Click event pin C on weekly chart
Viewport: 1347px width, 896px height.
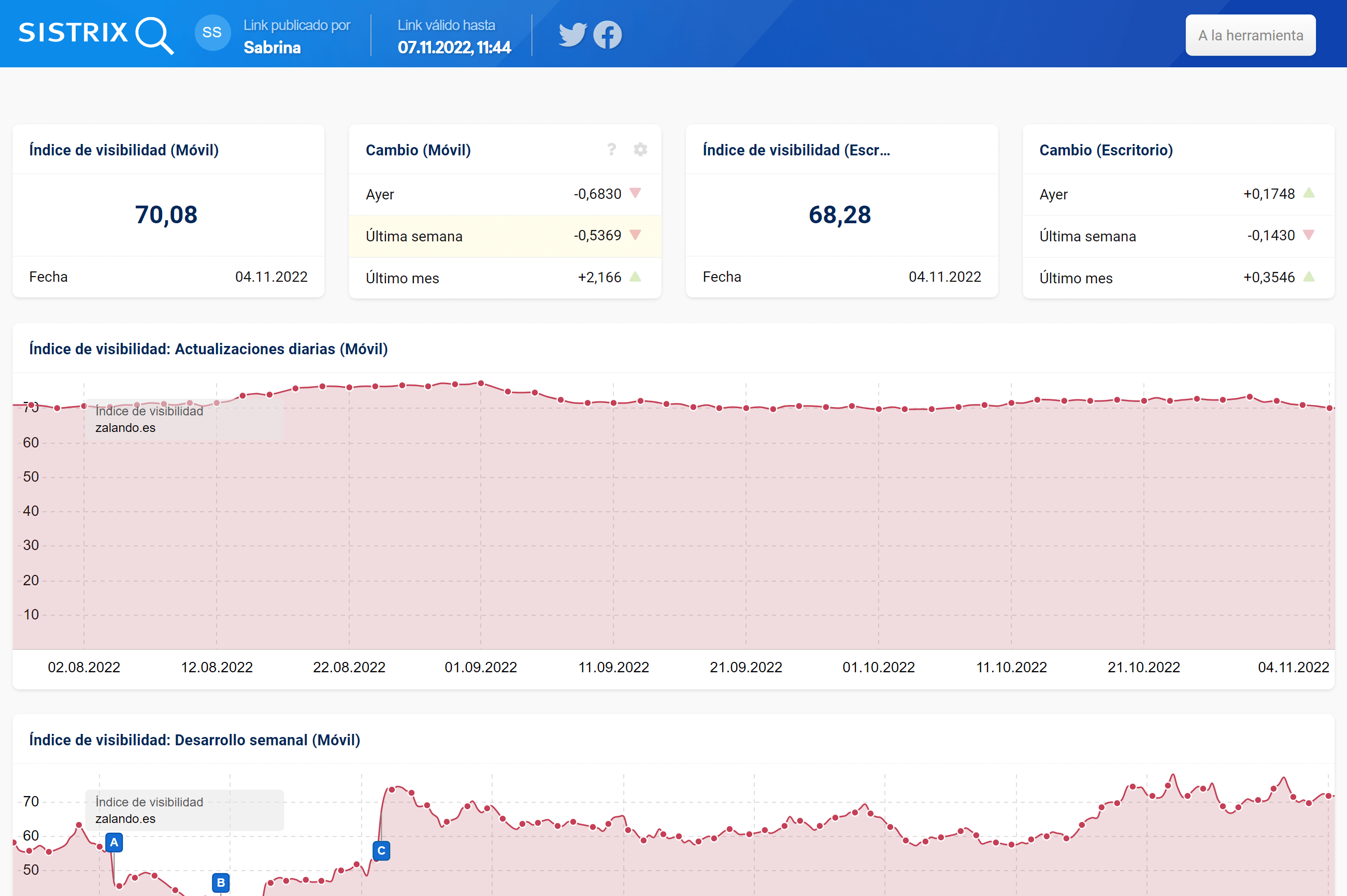click(x=381, y=850)
